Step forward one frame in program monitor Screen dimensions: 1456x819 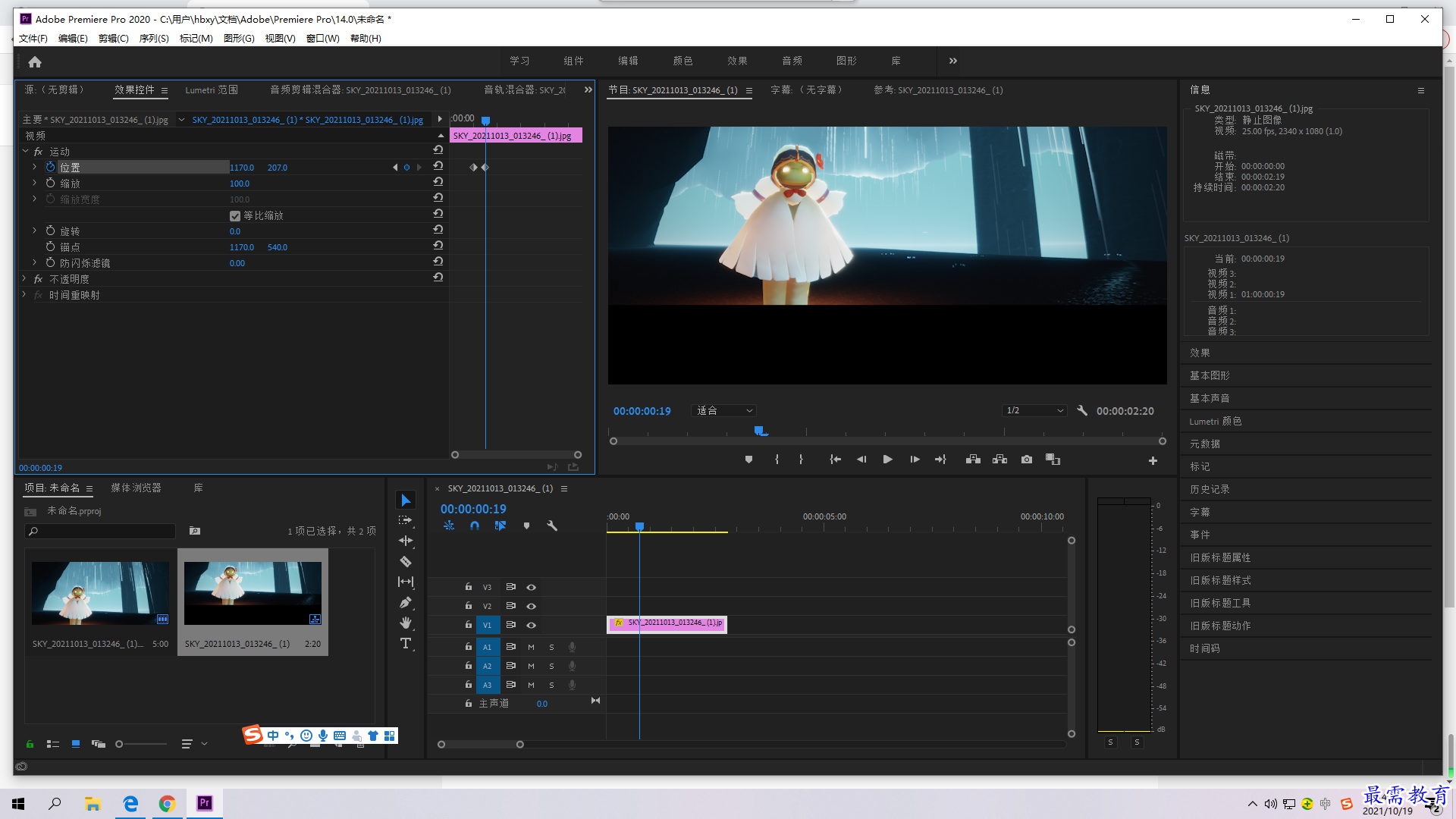click(915, 460)
